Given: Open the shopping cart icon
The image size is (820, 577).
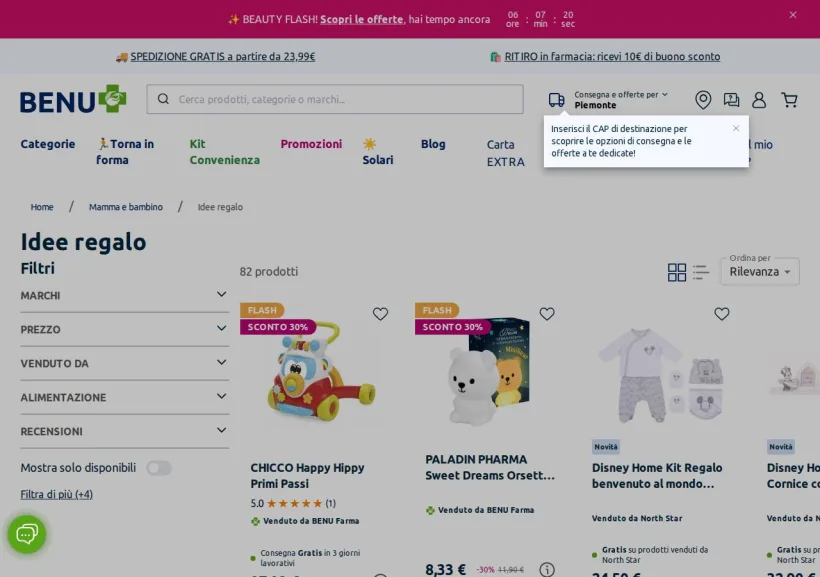Looking at the screenshot, I should tap(789, 99).
